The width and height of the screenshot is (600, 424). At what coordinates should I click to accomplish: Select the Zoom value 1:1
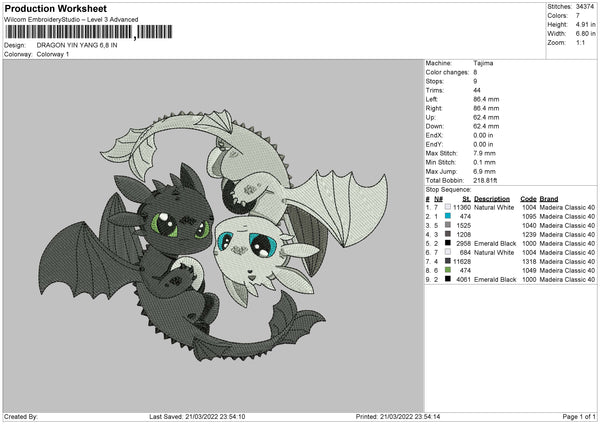580,42
